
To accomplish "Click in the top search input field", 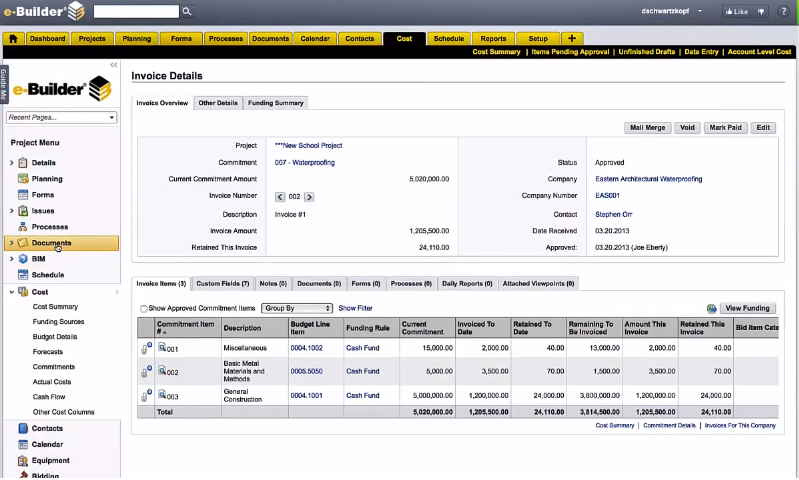I will (x=136, y=12).
